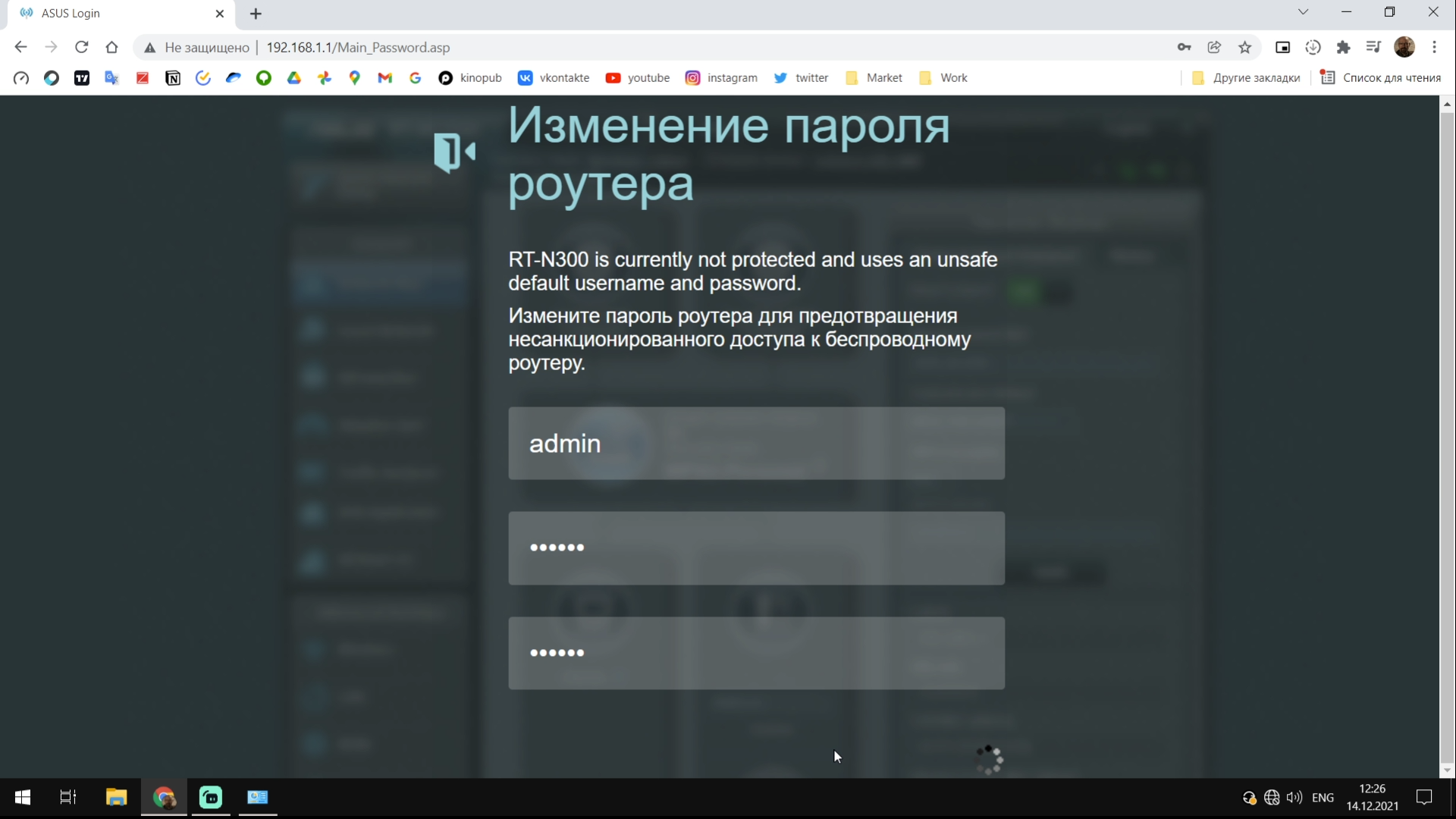Click the page scrollbar down arrow
1456x819 pixels.
click(x=1447, y=770)
